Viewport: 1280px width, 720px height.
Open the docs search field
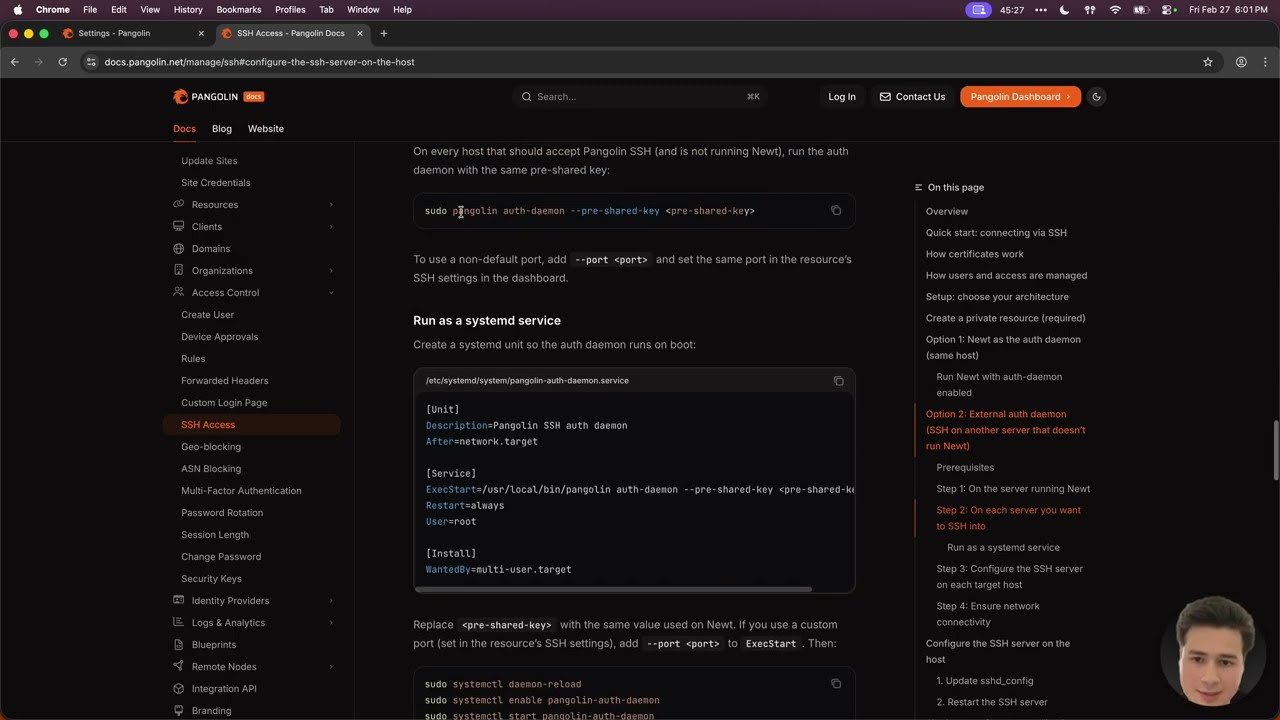point(640,97)
